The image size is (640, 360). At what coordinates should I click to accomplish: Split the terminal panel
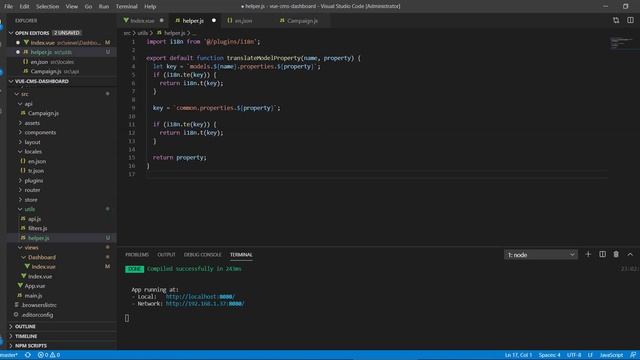pos(602,254)
